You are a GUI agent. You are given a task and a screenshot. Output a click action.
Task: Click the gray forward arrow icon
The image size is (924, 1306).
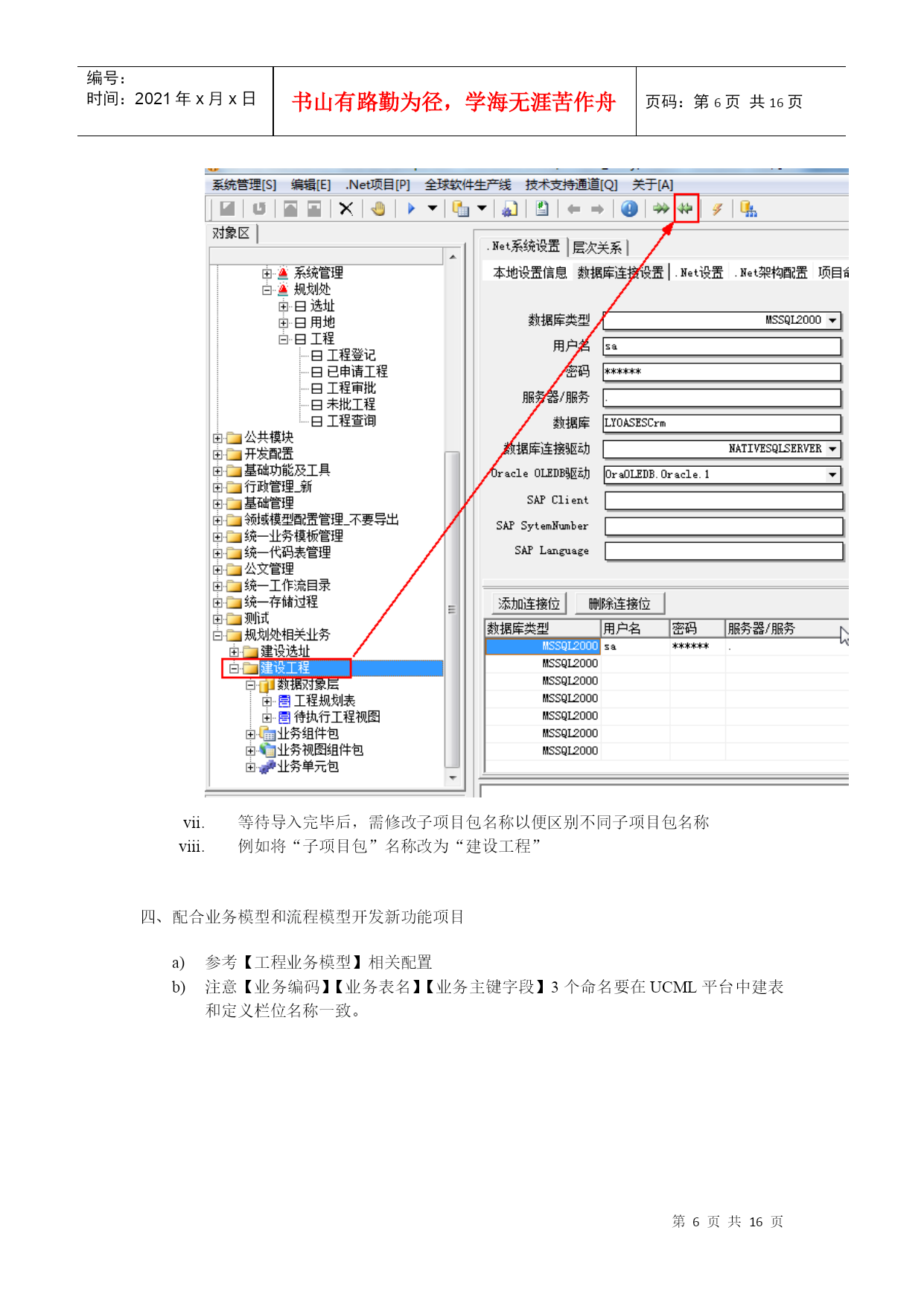click(597, 209)
